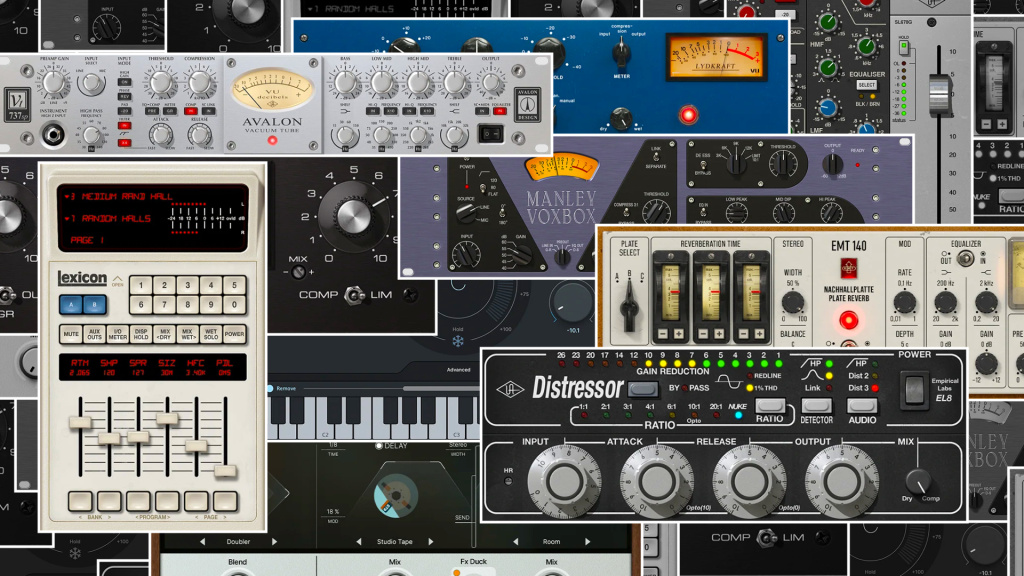The height and width of the screenshot is (576, 1024).
Task: Click Lexicon AUX OUTS button
Action: (x=95, y=334)
